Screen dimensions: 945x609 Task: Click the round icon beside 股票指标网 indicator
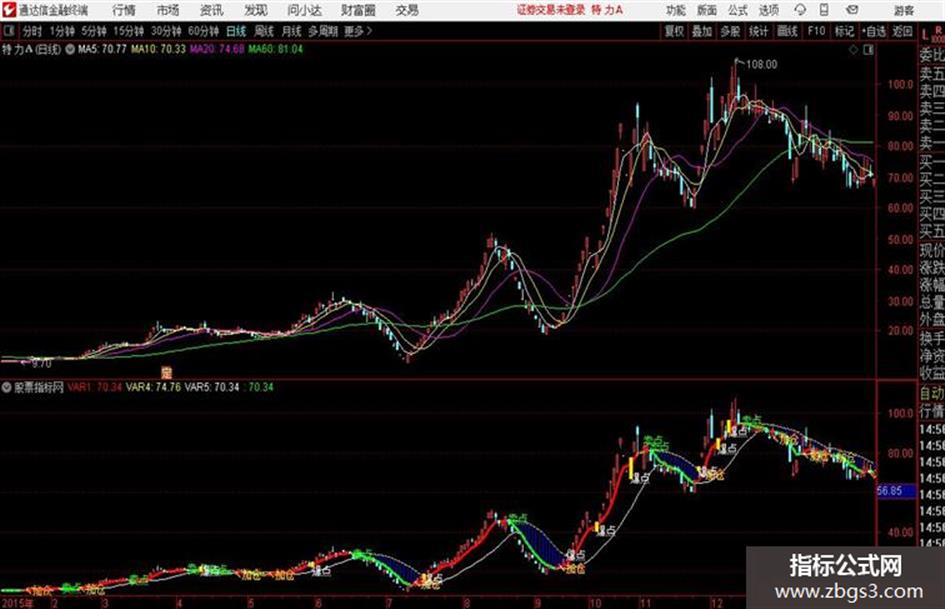(7, 388)
